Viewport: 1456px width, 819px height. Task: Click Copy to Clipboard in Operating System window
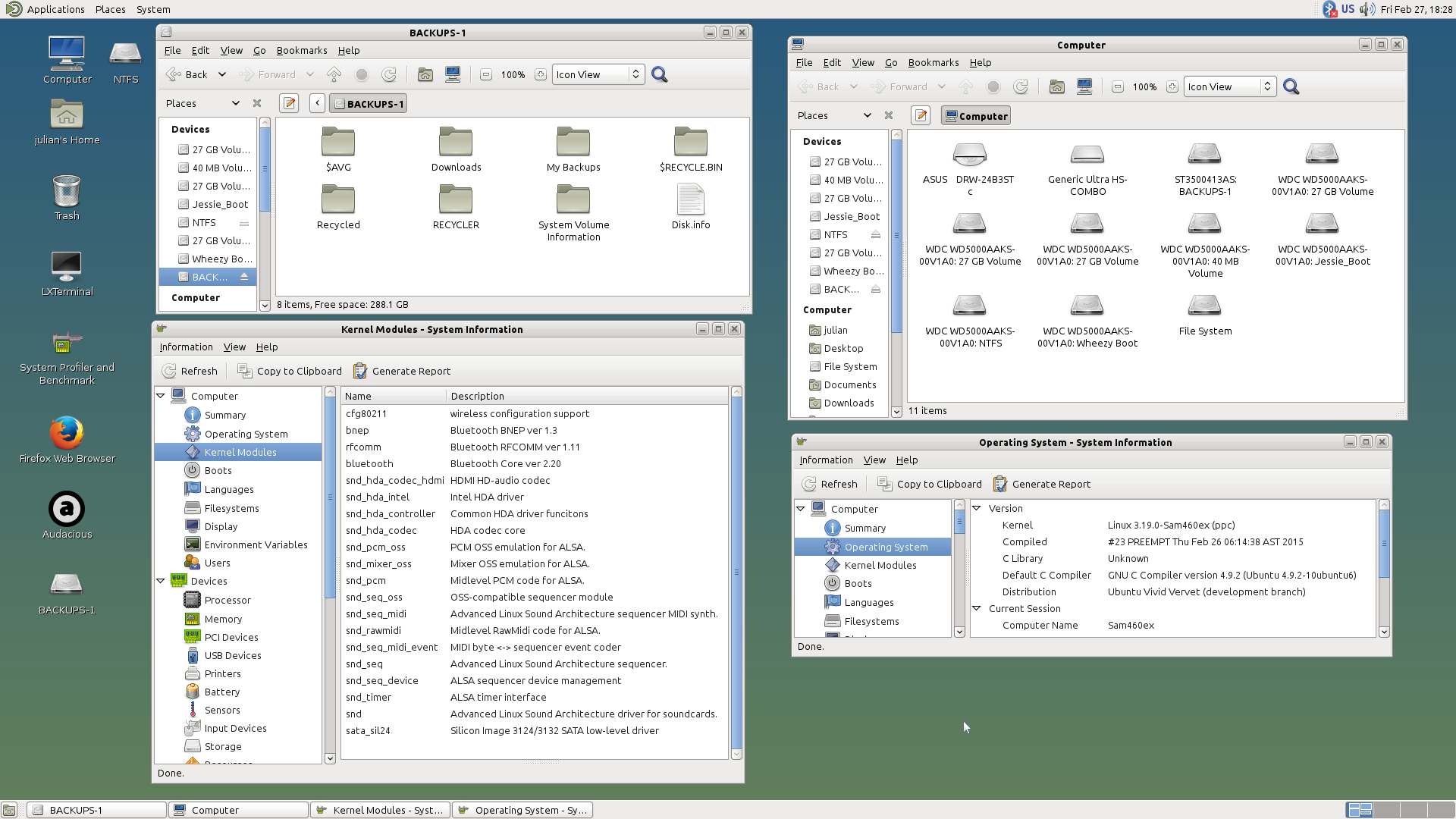click(930, 484)
